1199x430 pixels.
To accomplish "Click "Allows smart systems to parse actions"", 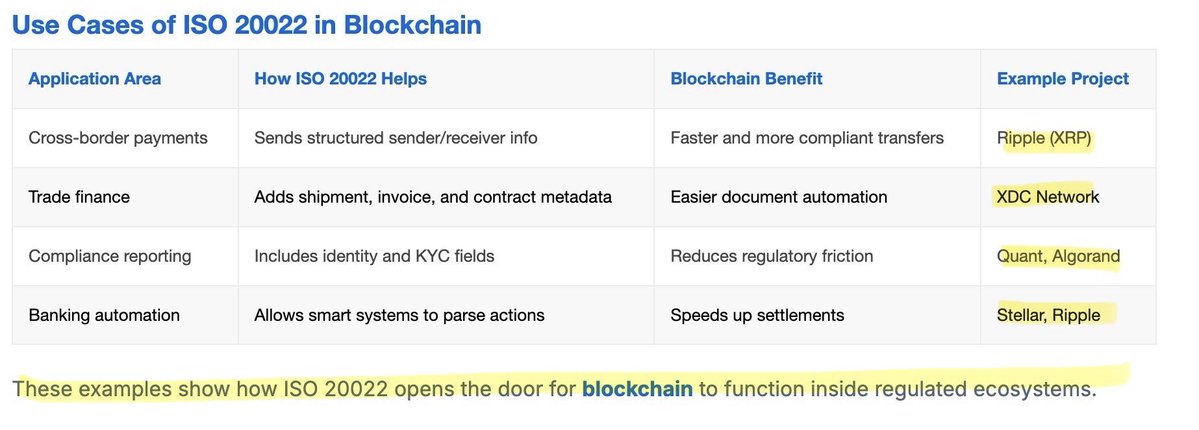I will click(399, 315).
